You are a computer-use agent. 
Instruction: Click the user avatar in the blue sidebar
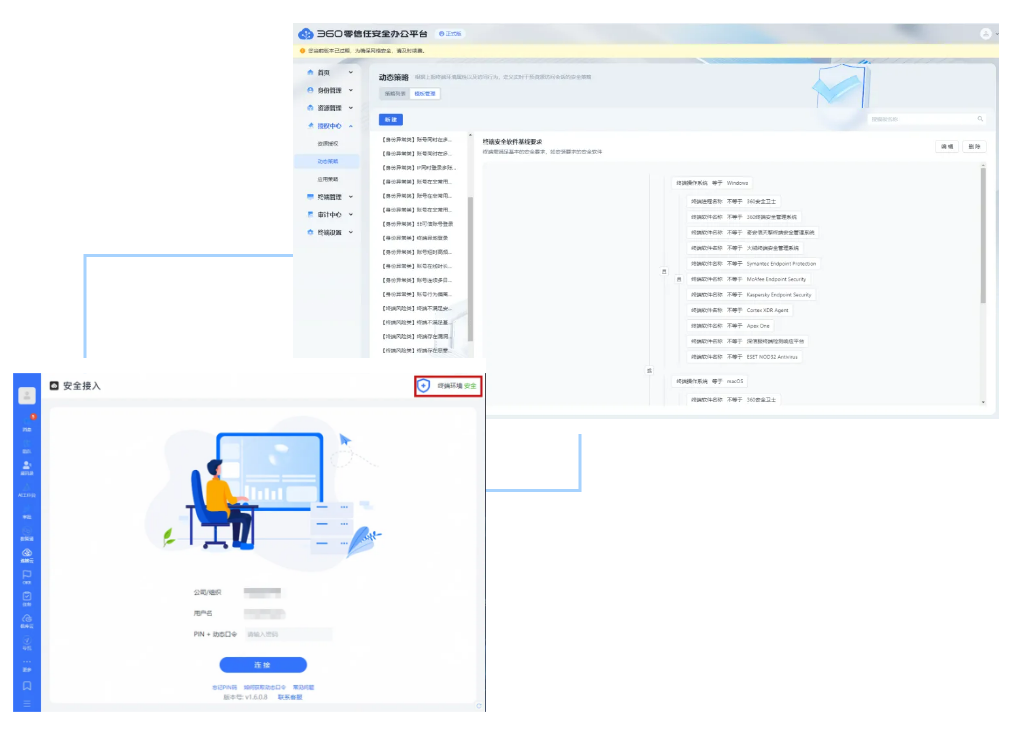27,394
